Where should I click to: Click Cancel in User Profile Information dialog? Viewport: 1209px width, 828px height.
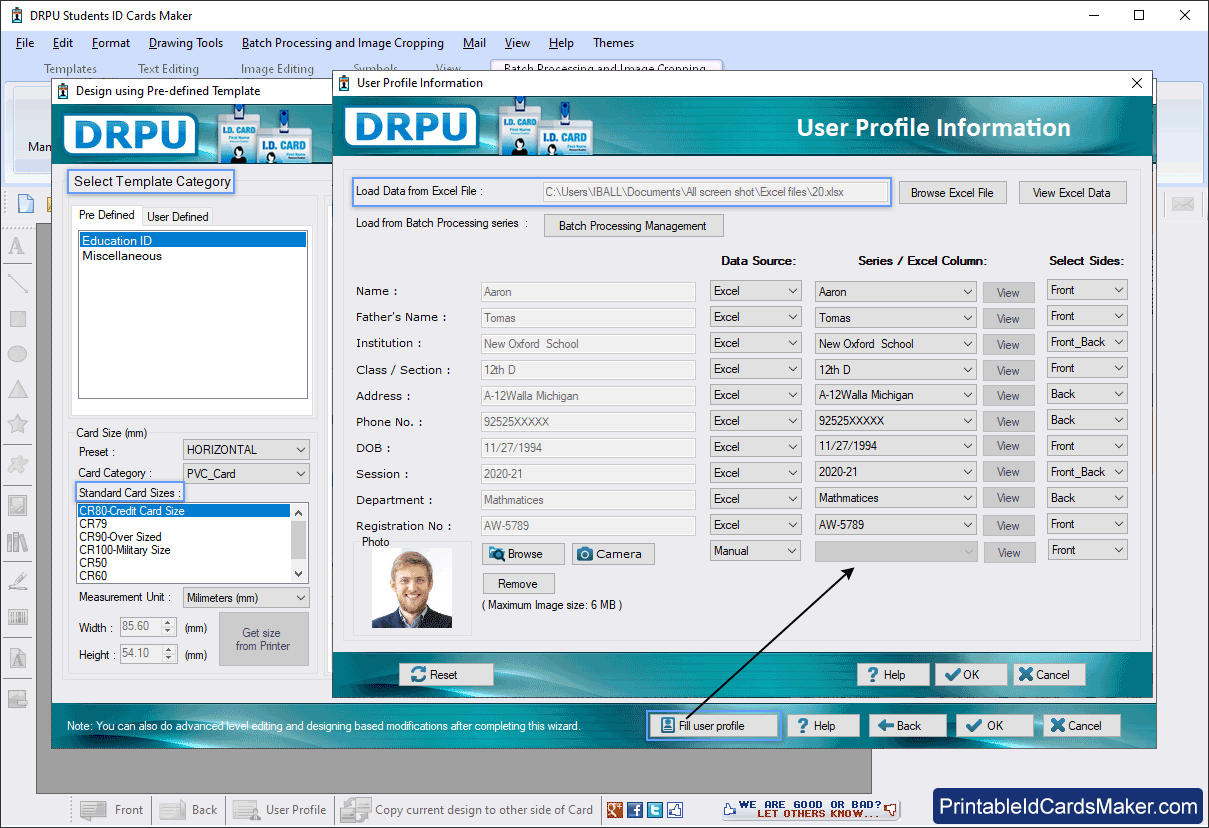point(1049,675)
